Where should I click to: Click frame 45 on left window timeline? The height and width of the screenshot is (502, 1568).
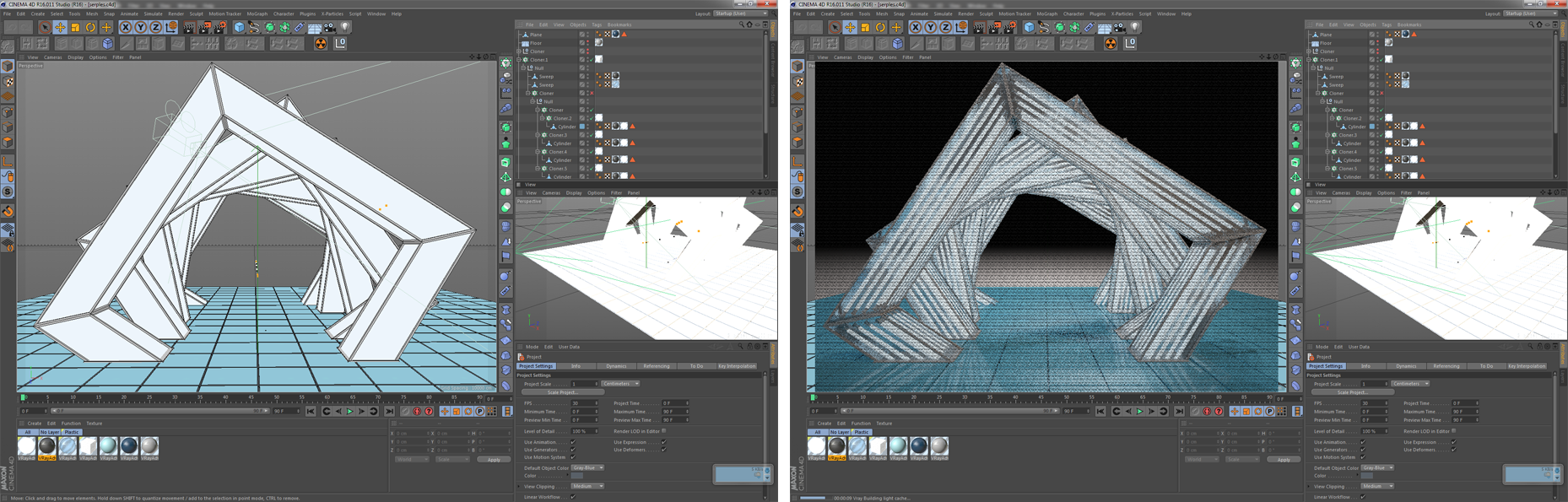[x=251, y=397]
